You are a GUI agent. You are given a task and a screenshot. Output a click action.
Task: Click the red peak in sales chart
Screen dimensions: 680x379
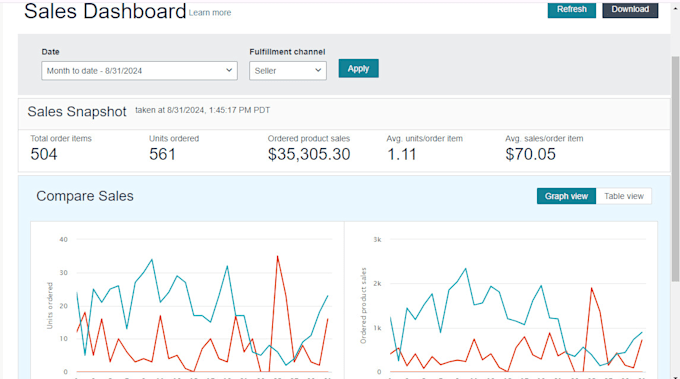(592, 288)
